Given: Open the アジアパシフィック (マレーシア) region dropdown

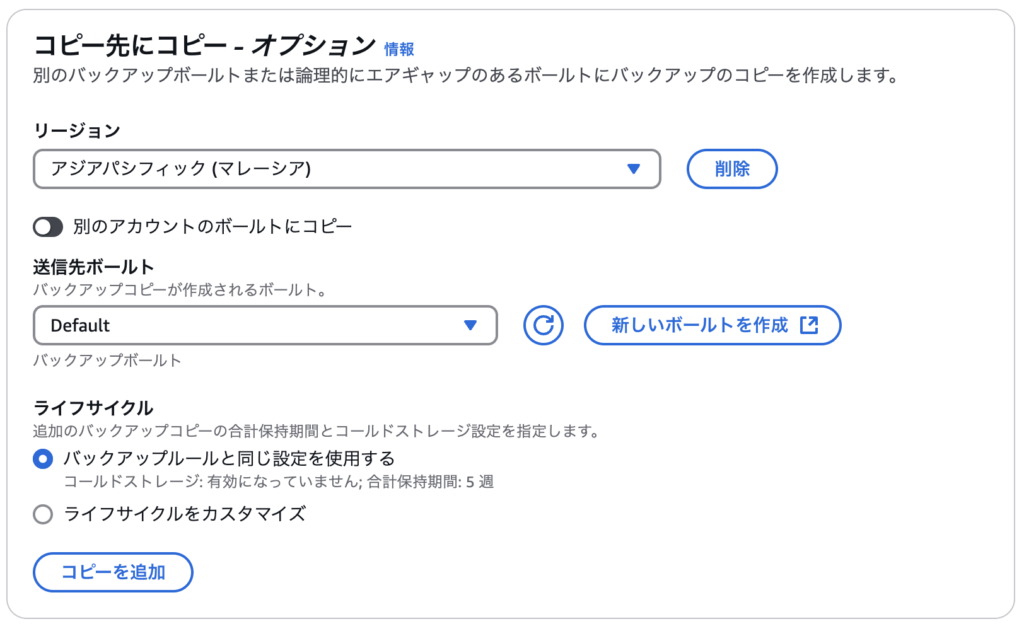Looking at the screenshot, I should point(347,169).
